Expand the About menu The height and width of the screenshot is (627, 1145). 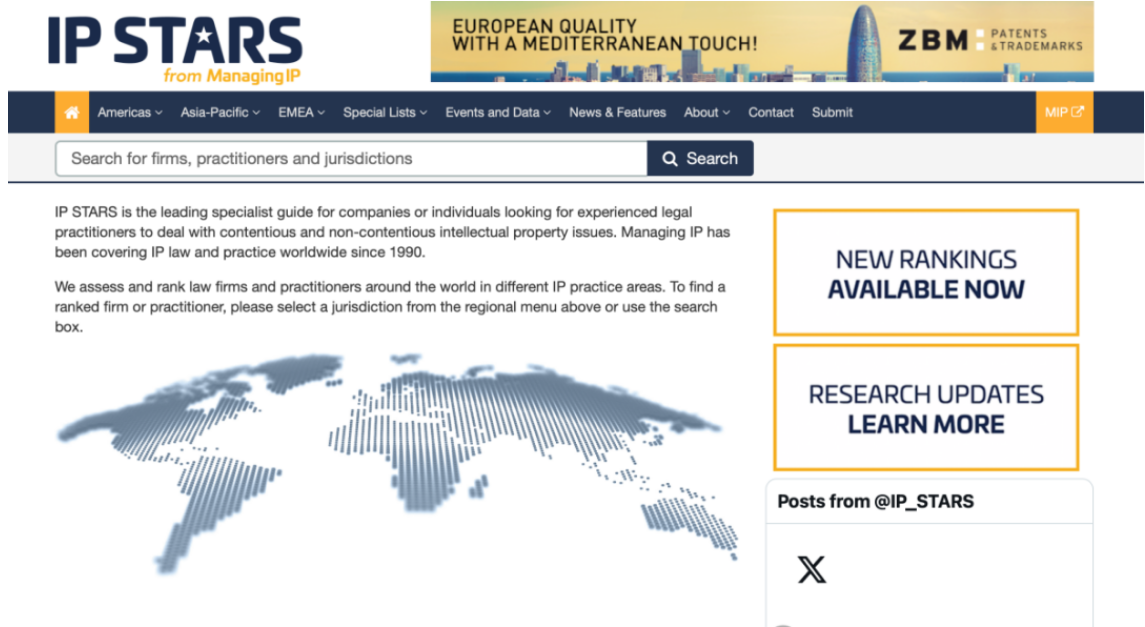click(706, 112)
